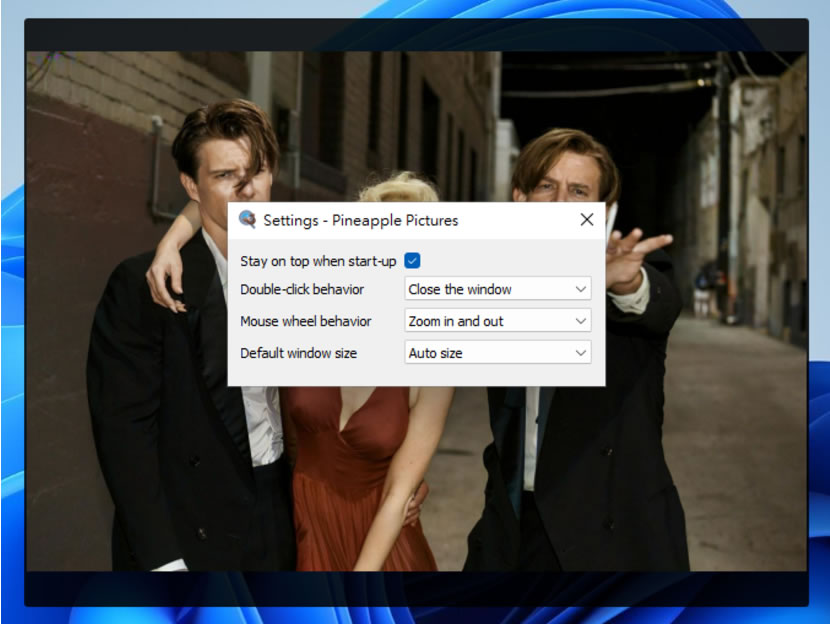Image resolution: width=830 pixels, height=624 pixels.
Task: Click the Pineapple Pictures app icon
Action: tap(247, 219)
